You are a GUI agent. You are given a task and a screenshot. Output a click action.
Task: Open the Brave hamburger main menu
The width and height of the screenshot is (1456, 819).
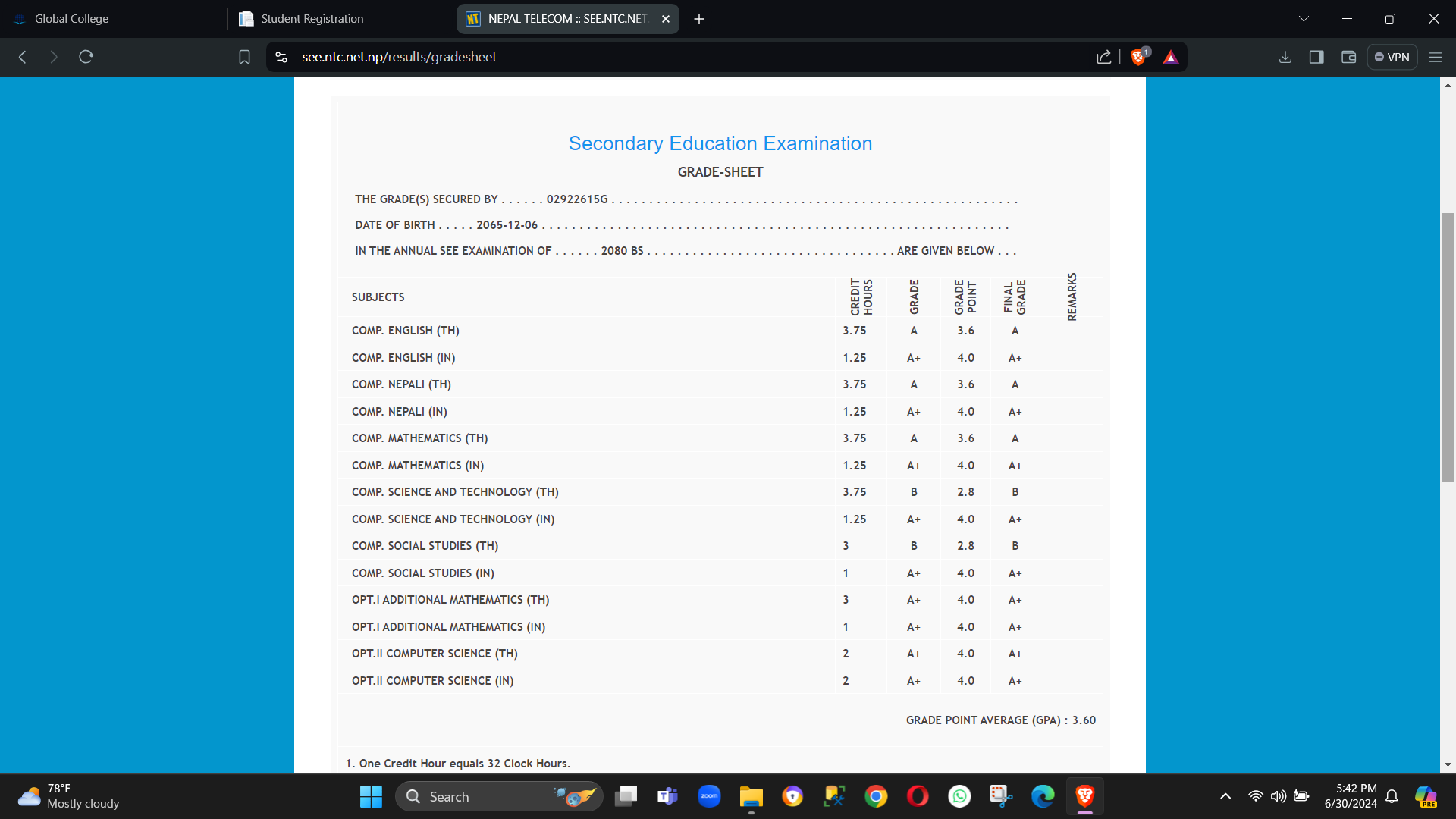(1435, 57)
